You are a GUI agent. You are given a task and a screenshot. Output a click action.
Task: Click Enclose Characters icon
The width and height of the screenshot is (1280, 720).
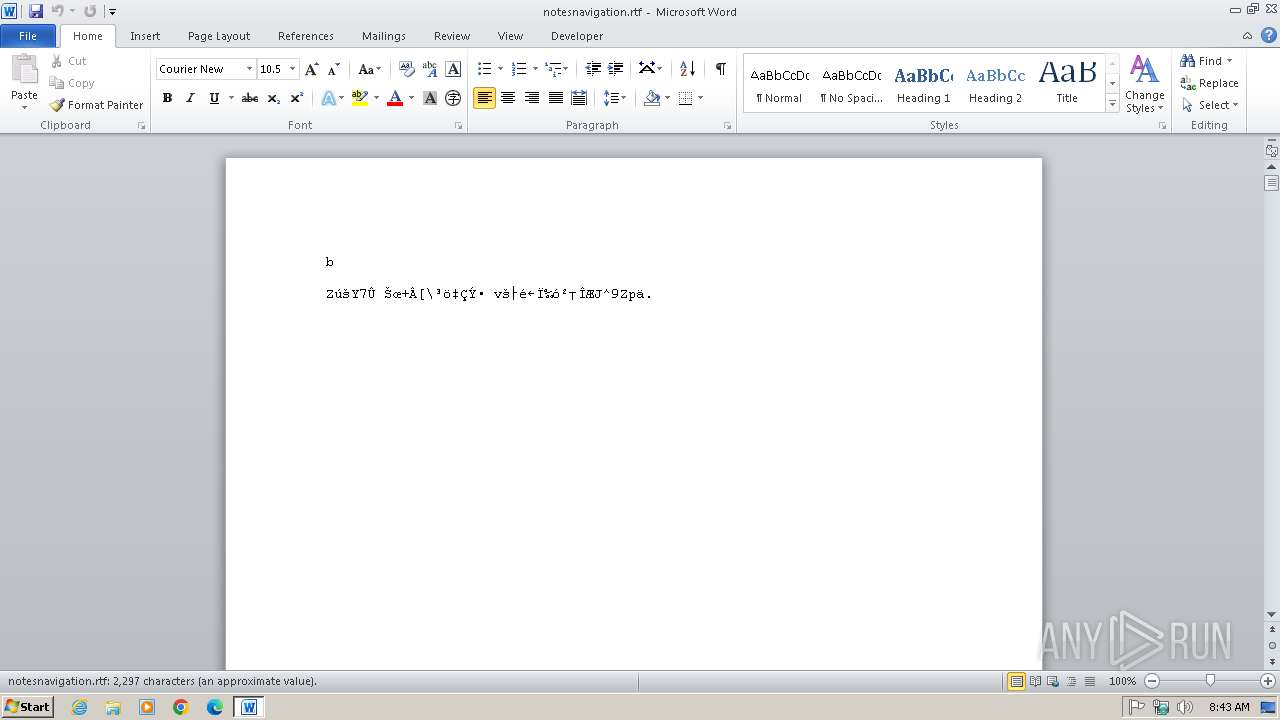click(x=453, y=98)
